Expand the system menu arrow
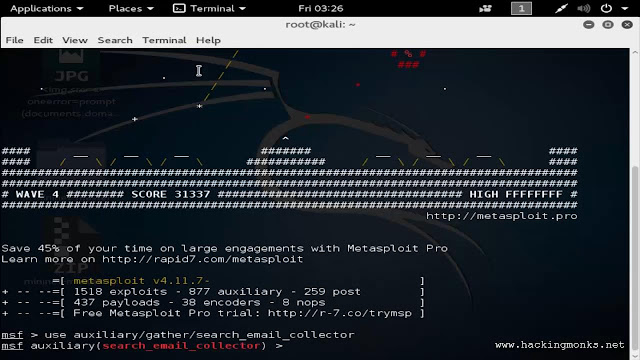The image size is (640, 360). coord(624,9)
